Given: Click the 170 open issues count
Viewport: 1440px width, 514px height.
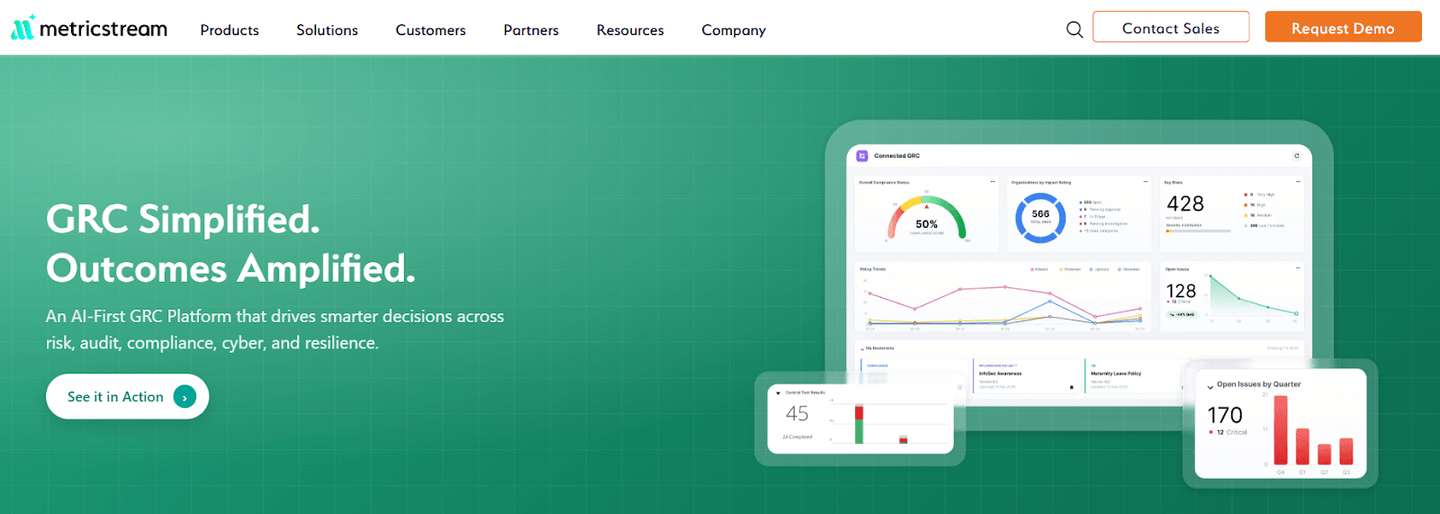Looking at the screenshot, I should pos(1225,415).
